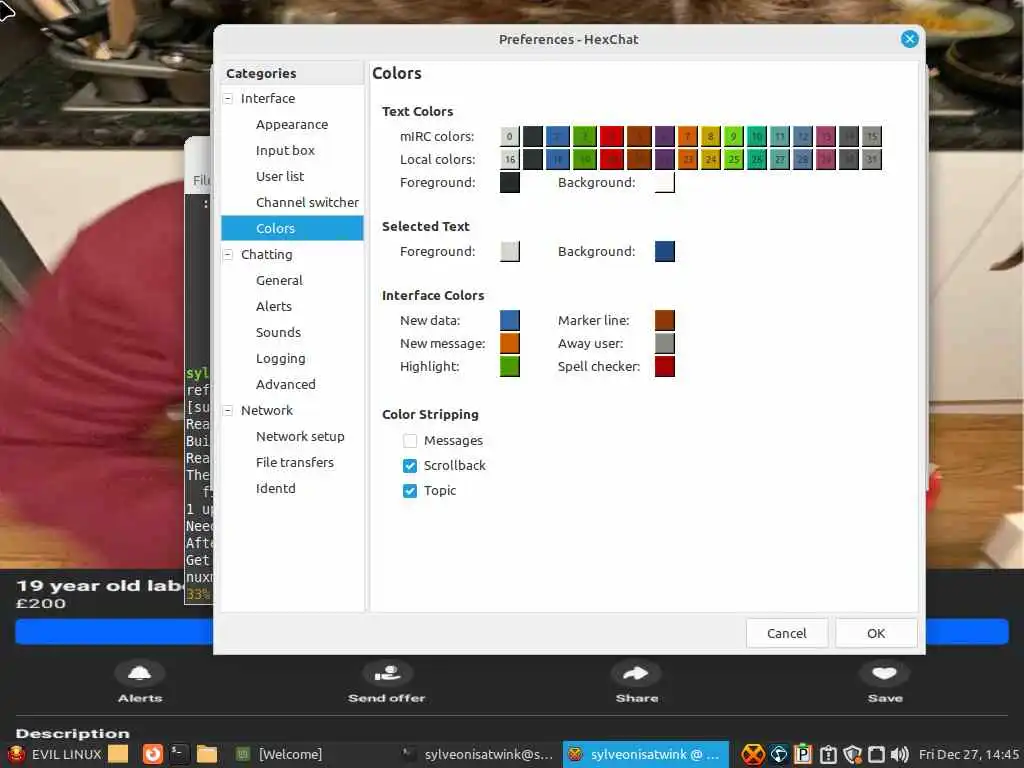Click mIRC color swatch 9 light green
The height and width of the screenshot is (768, 1024).
733,136
